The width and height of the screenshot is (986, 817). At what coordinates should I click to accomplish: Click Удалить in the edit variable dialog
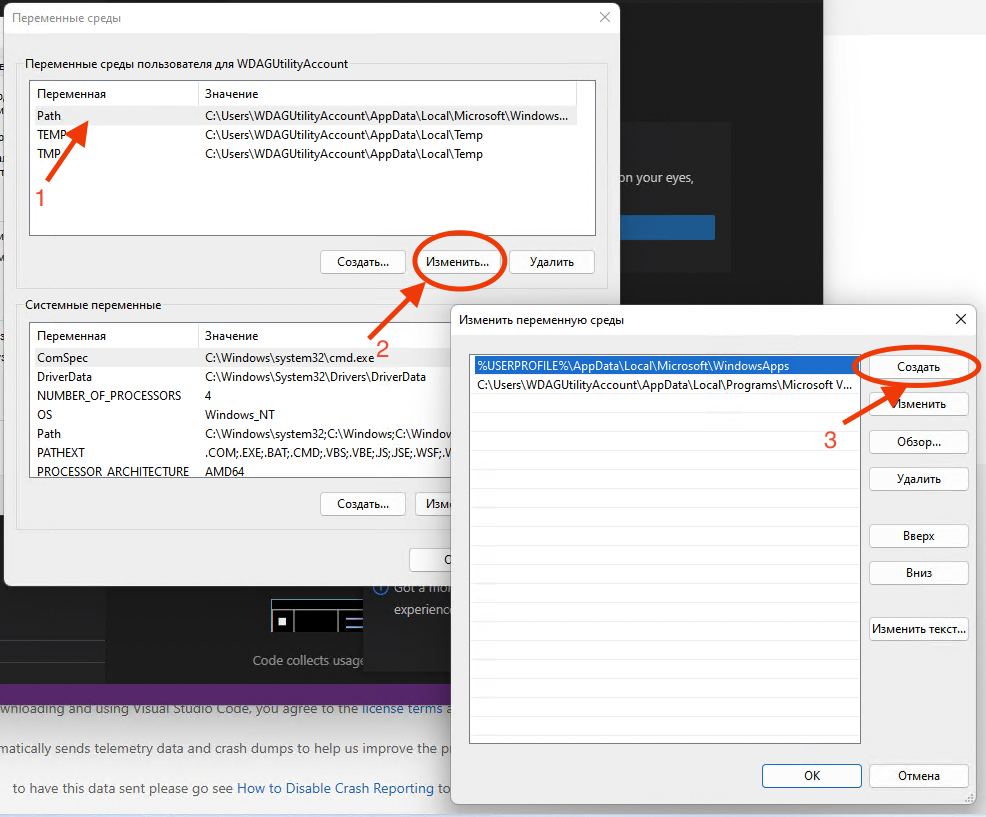(917, 478)
